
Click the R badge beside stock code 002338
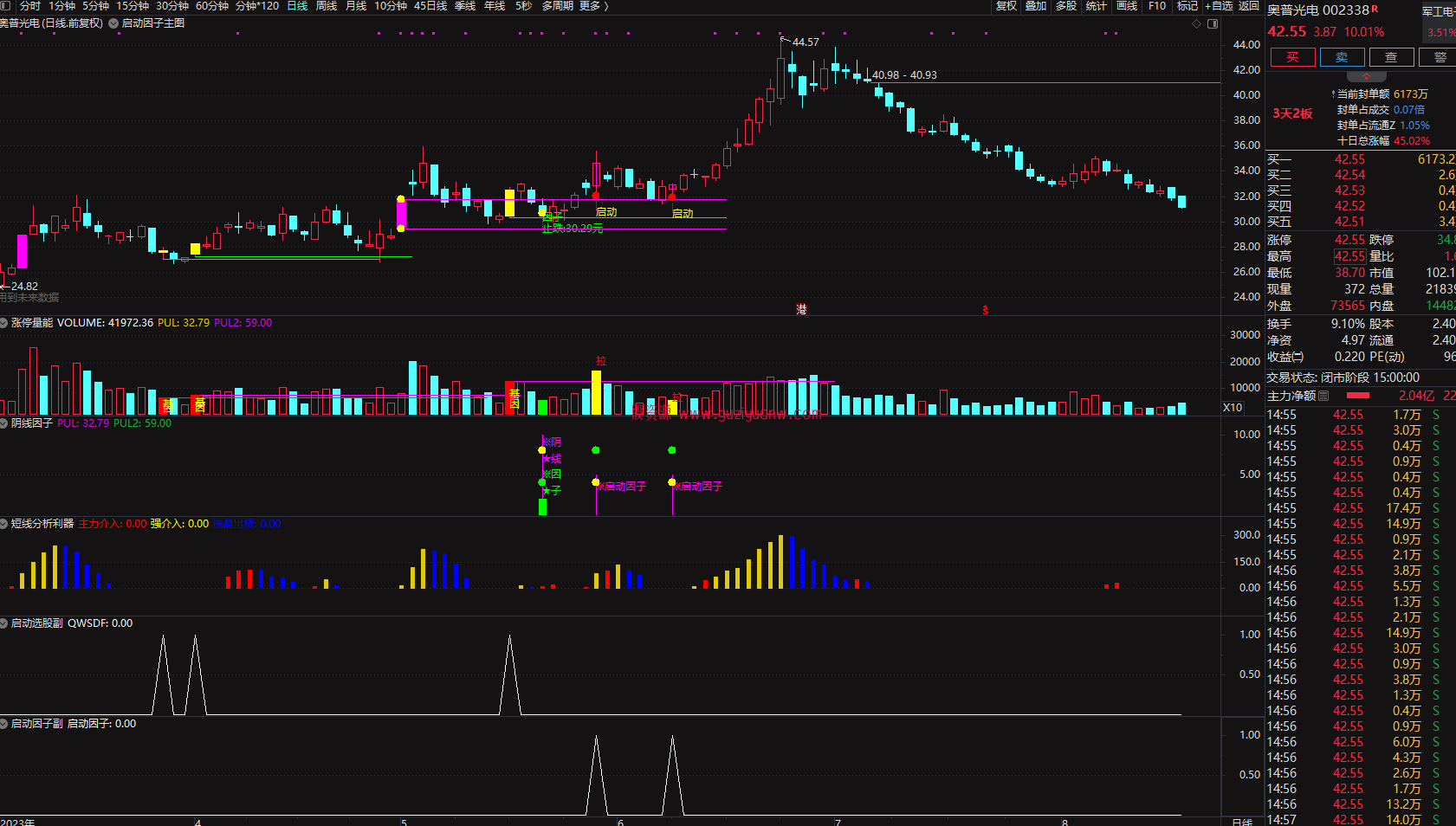point(1375,9)
